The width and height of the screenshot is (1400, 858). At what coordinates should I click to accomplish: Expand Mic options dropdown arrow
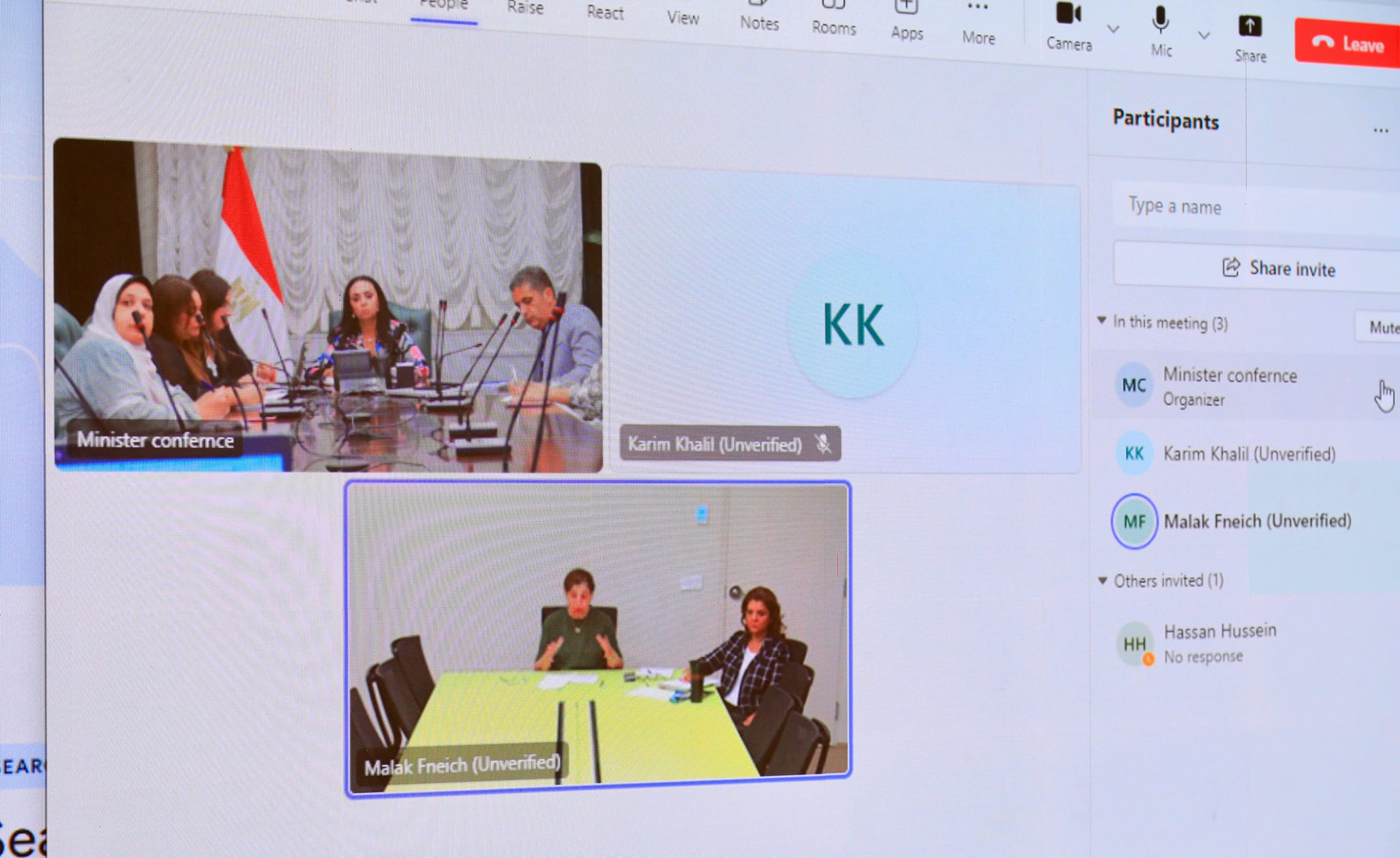(x=1204, y=35)
